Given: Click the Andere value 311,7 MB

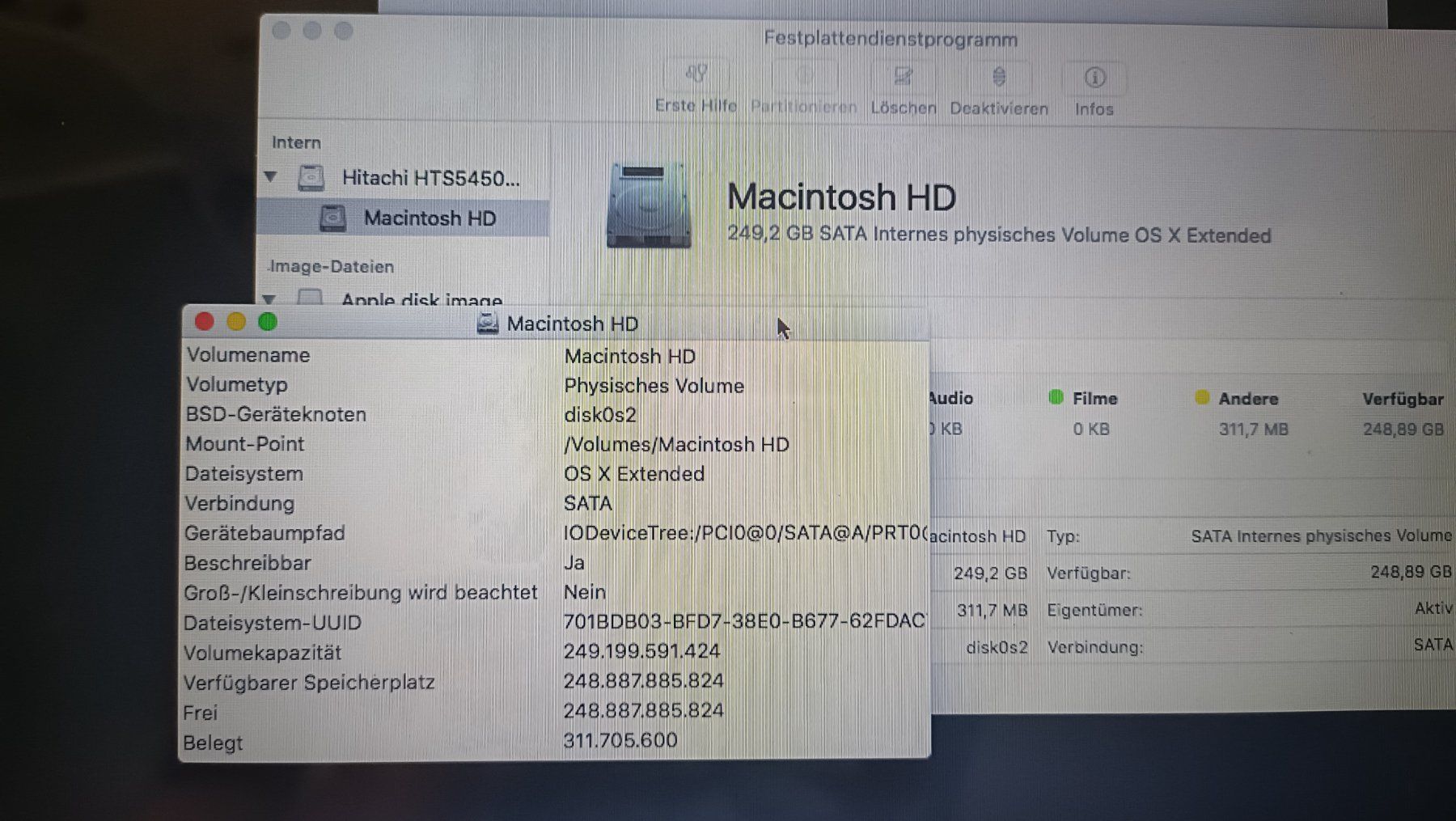Looking at the screenshot, I should click(x=1254, y=430).
